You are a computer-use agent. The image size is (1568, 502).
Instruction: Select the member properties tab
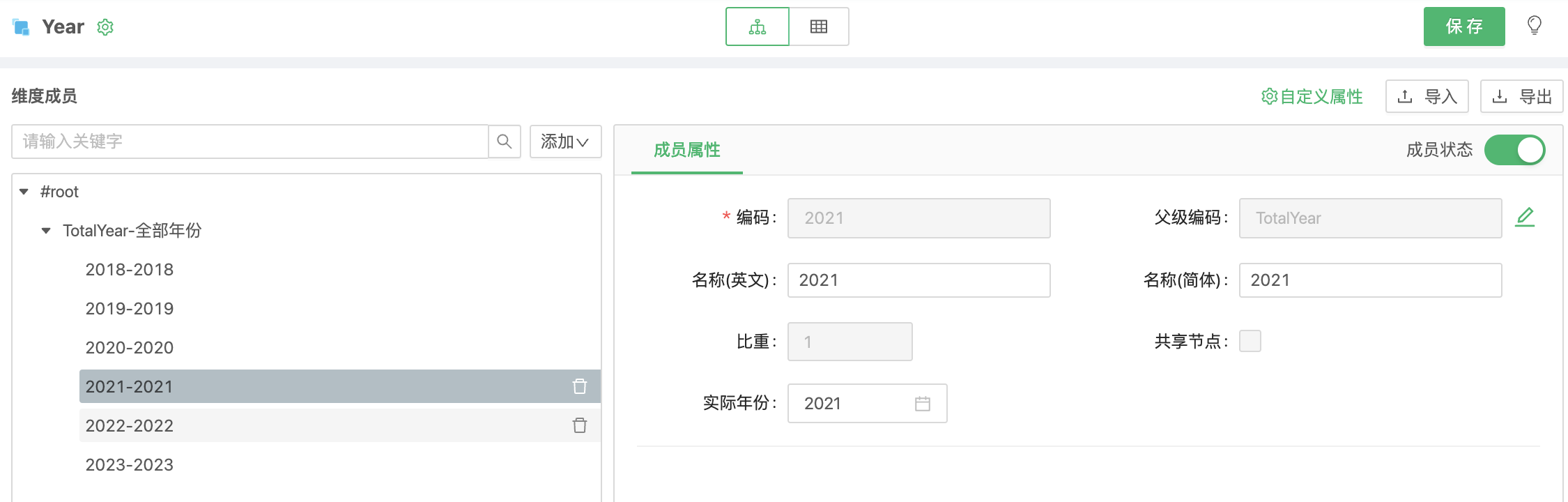pyautogui.click(x=686, y=150)
